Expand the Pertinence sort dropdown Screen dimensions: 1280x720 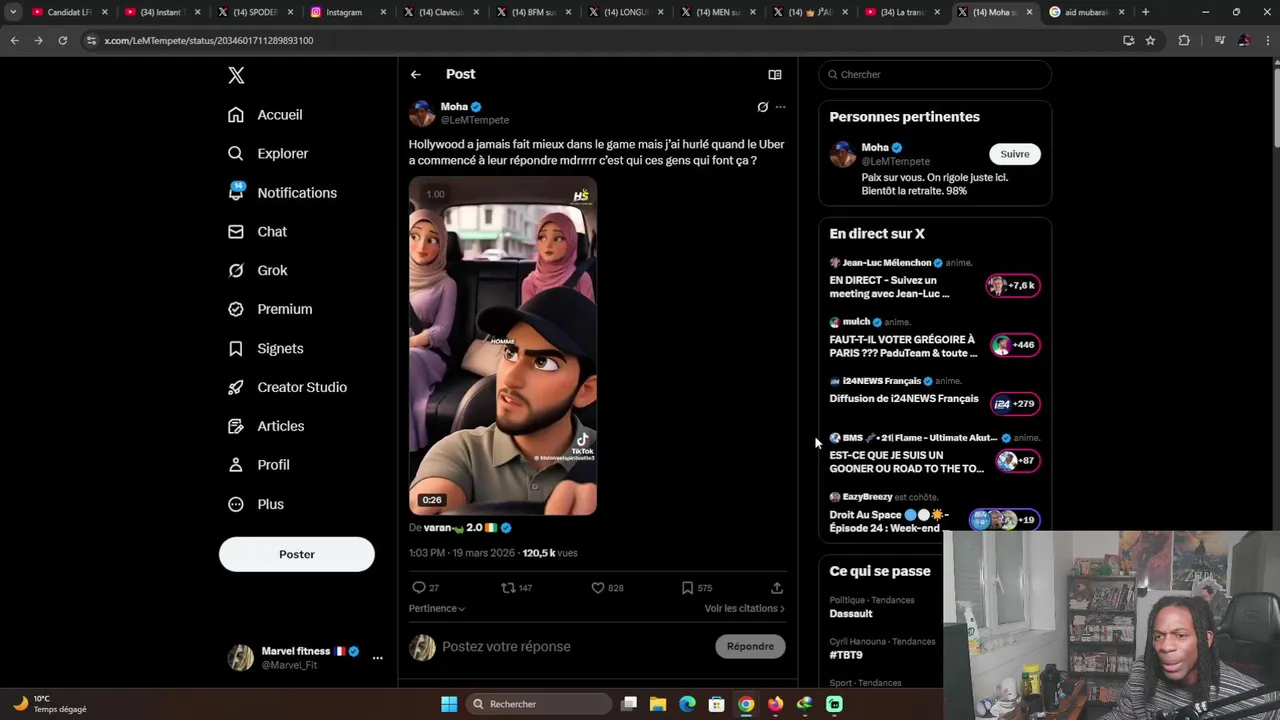click(436, 608)
